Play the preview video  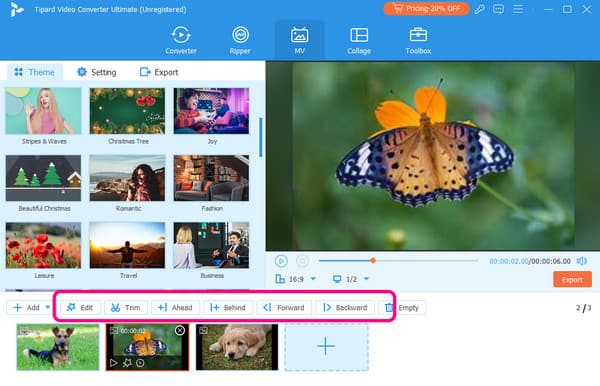(x=281, y=261)
